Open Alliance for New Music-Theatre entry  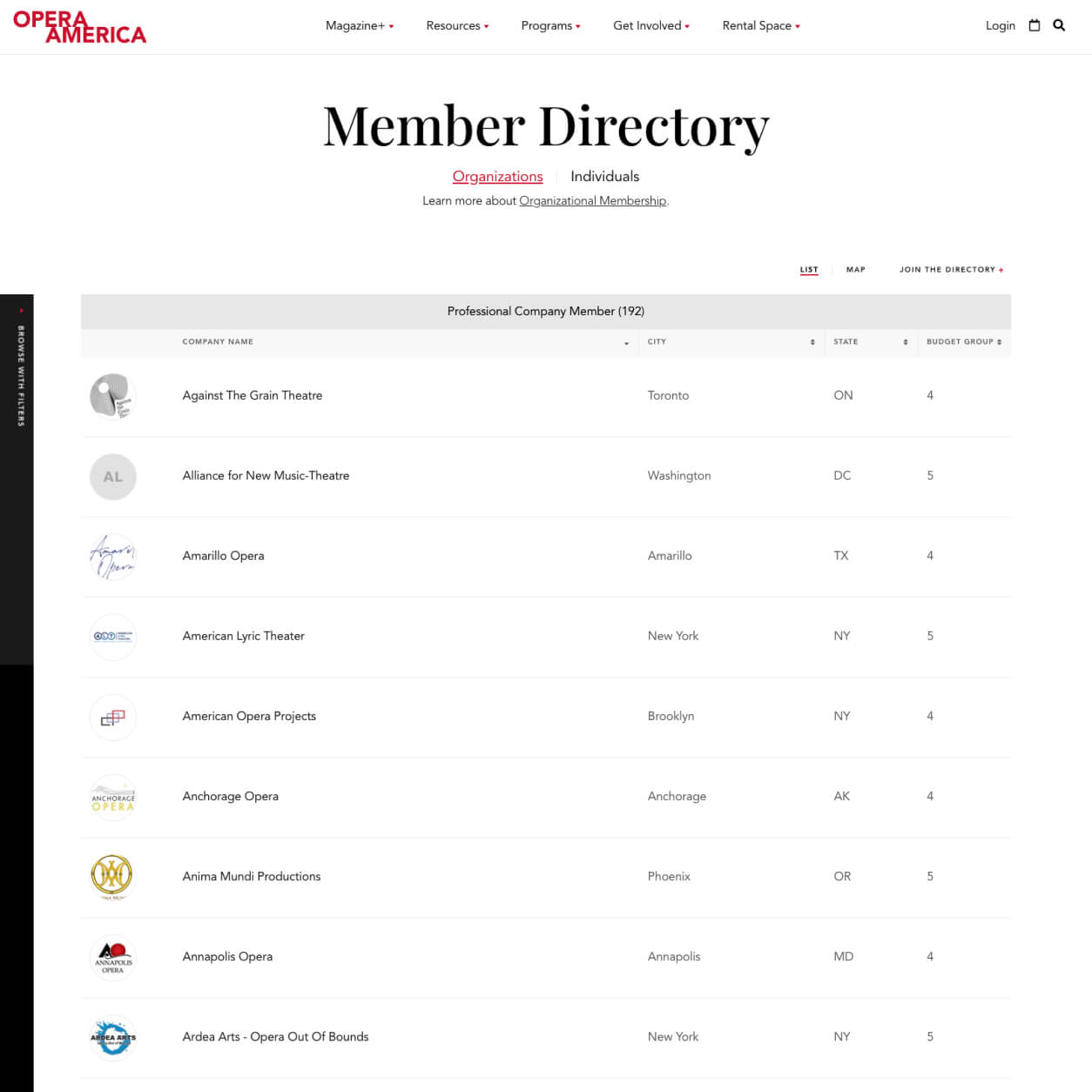(x=266, y=475)
